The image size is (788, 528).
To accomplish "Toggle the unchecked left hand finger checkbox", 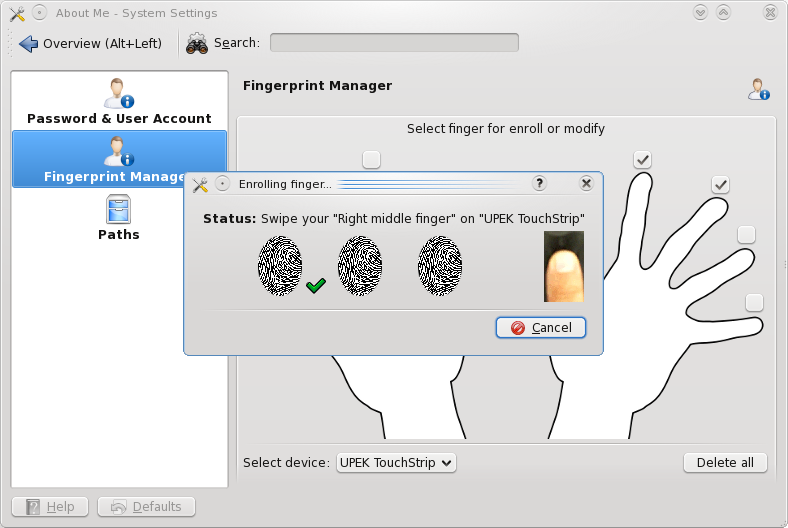I will (371, 160).
